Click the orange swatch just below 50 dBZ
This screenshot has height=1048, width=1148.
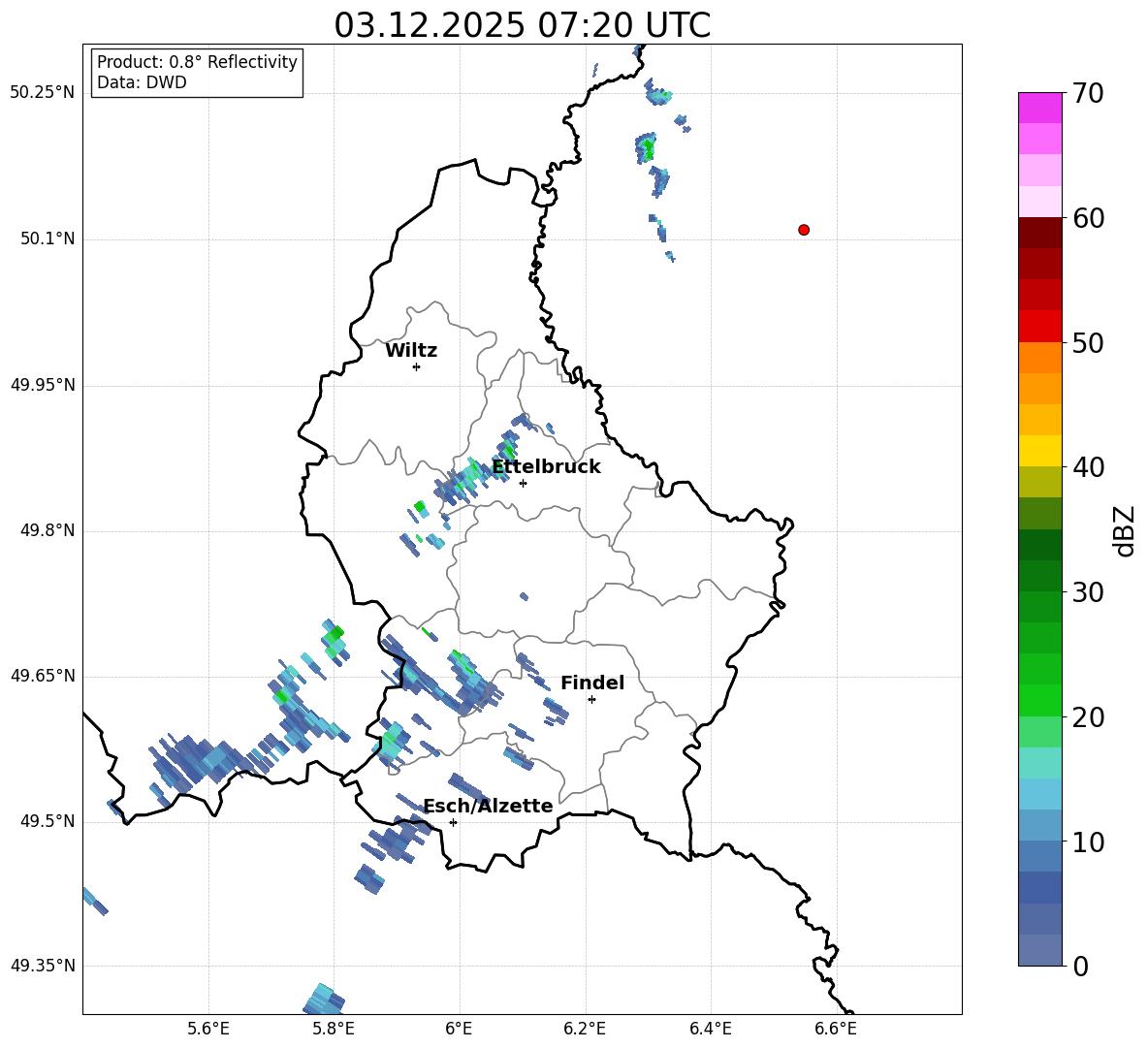tap(1040, 358)
